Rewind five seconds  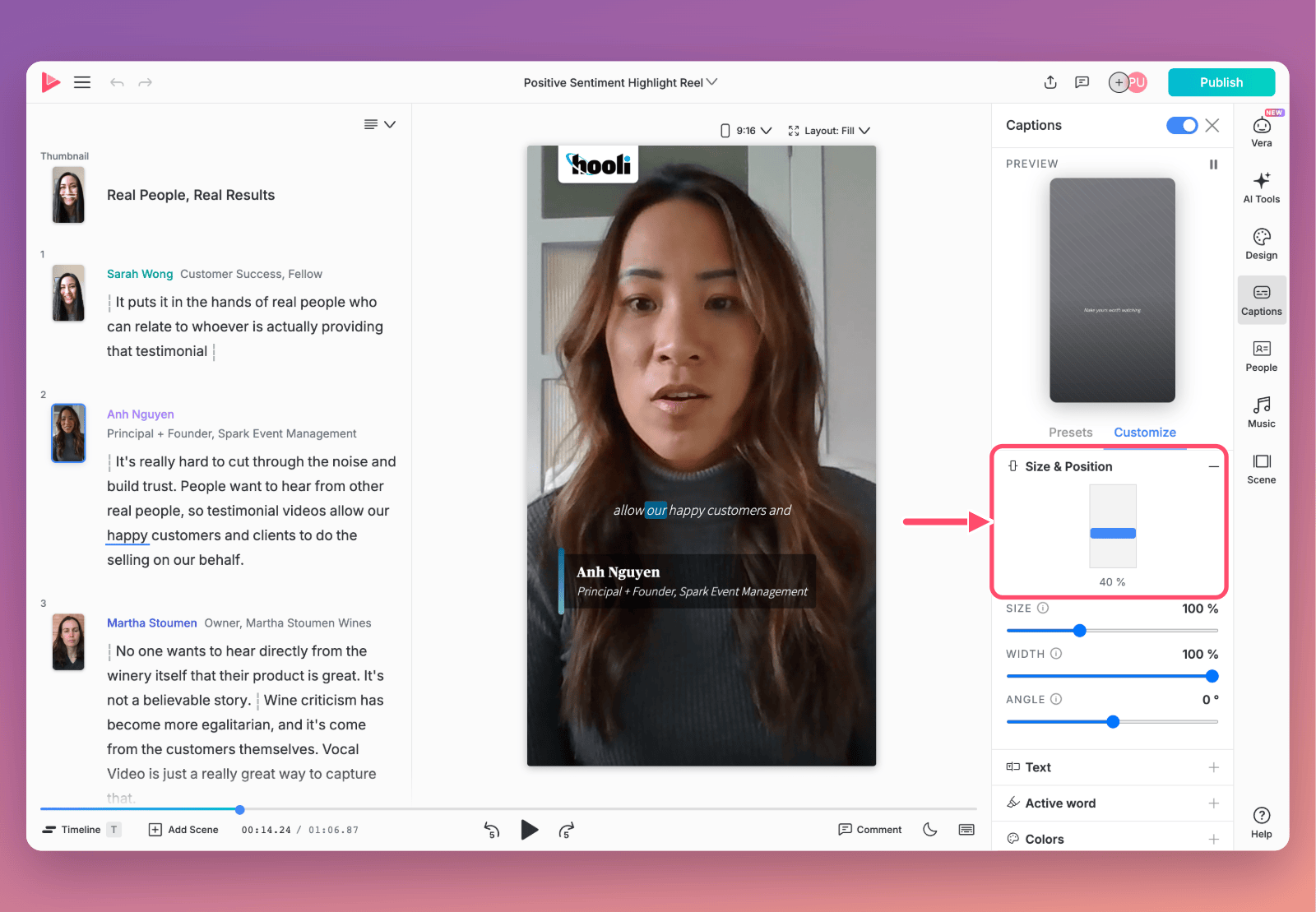click(x=492, y=830)
